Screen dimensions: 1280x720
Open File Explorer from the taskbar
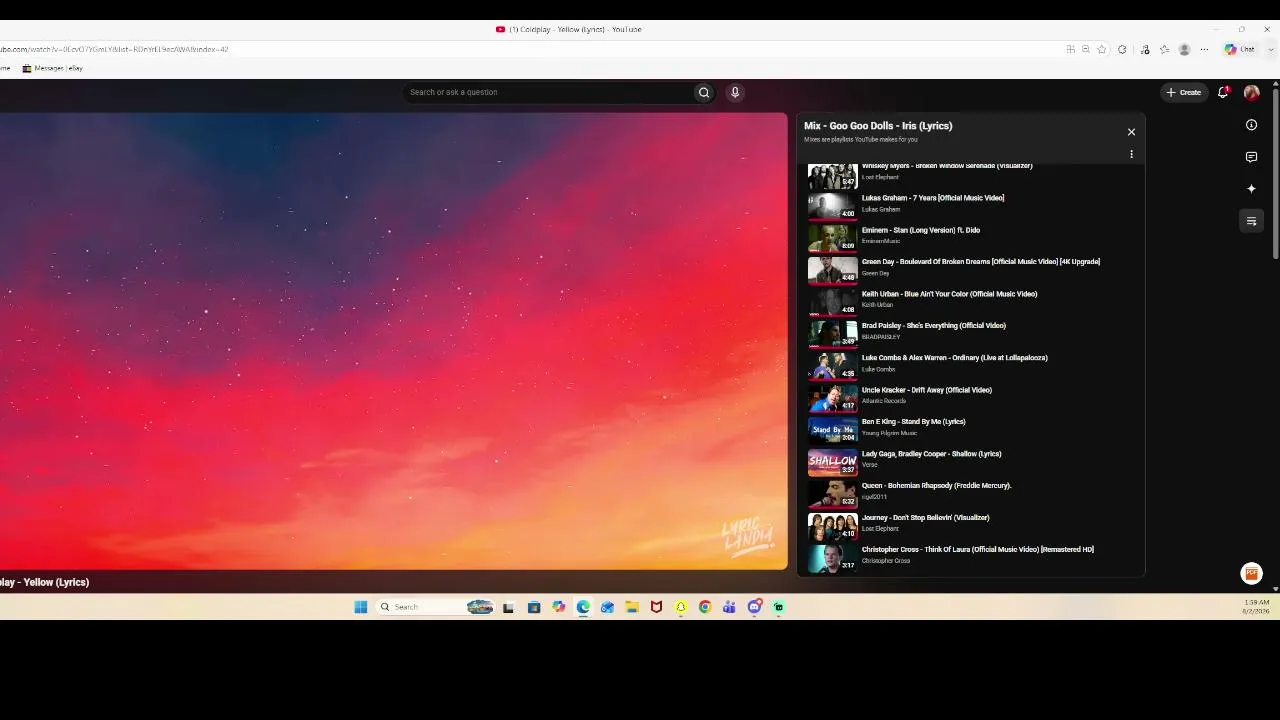tap(632, 607)
